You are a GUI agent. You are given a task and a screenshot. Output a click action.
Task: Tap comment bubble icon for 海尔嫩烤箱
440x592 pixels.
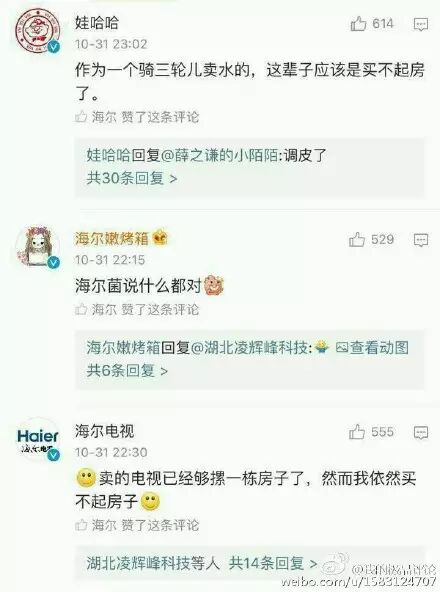421,240
